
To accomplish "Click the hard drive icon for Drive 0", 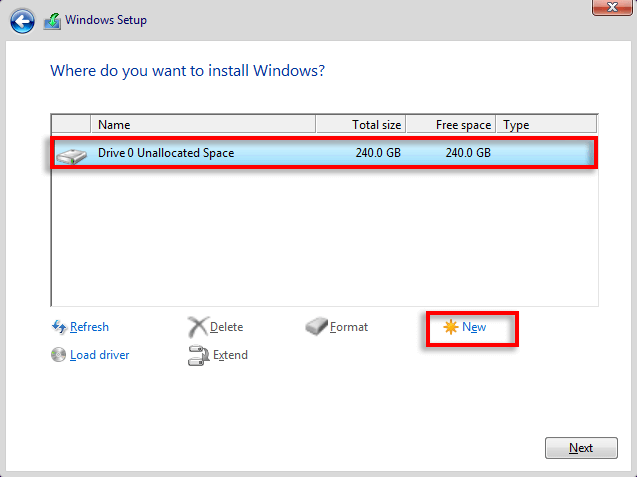I will [71, 154].
